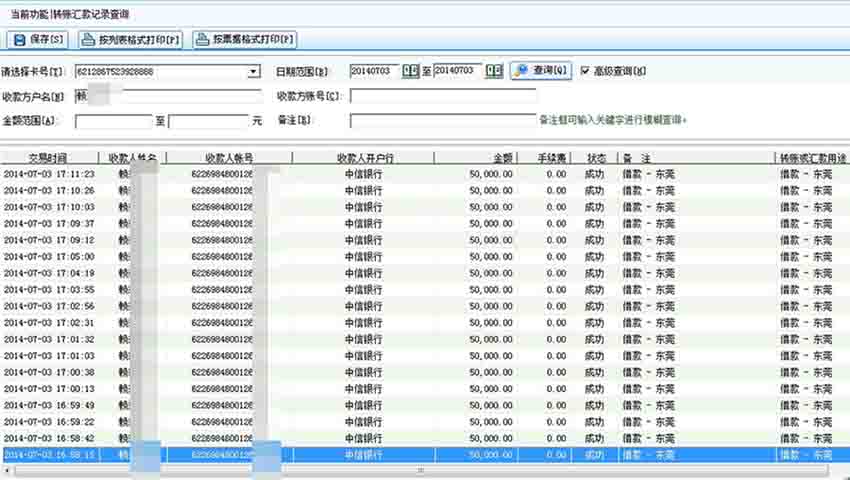Toggle the 高级查询 advanced query checkbox
850x480 pixels.
point(585,71)
